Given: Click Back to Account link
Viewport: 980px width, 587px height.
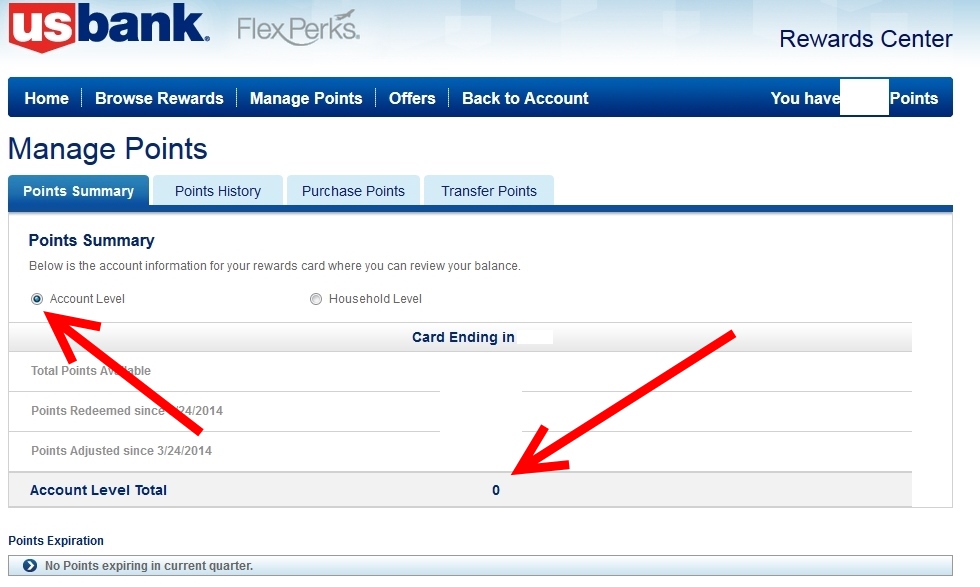Looking at the screenshot, I should point(525,98).
